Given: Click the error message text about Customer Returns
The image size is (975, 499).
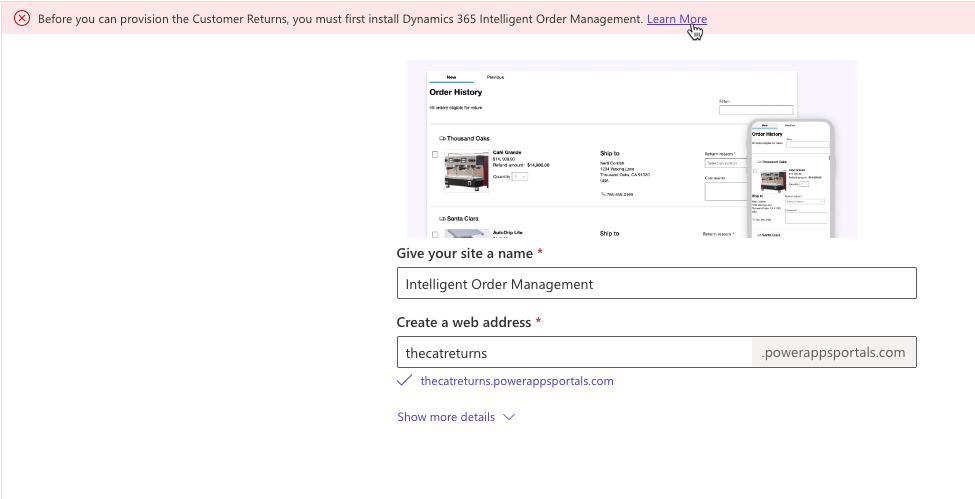Looking at the screenshot, I should coord(340,19).
